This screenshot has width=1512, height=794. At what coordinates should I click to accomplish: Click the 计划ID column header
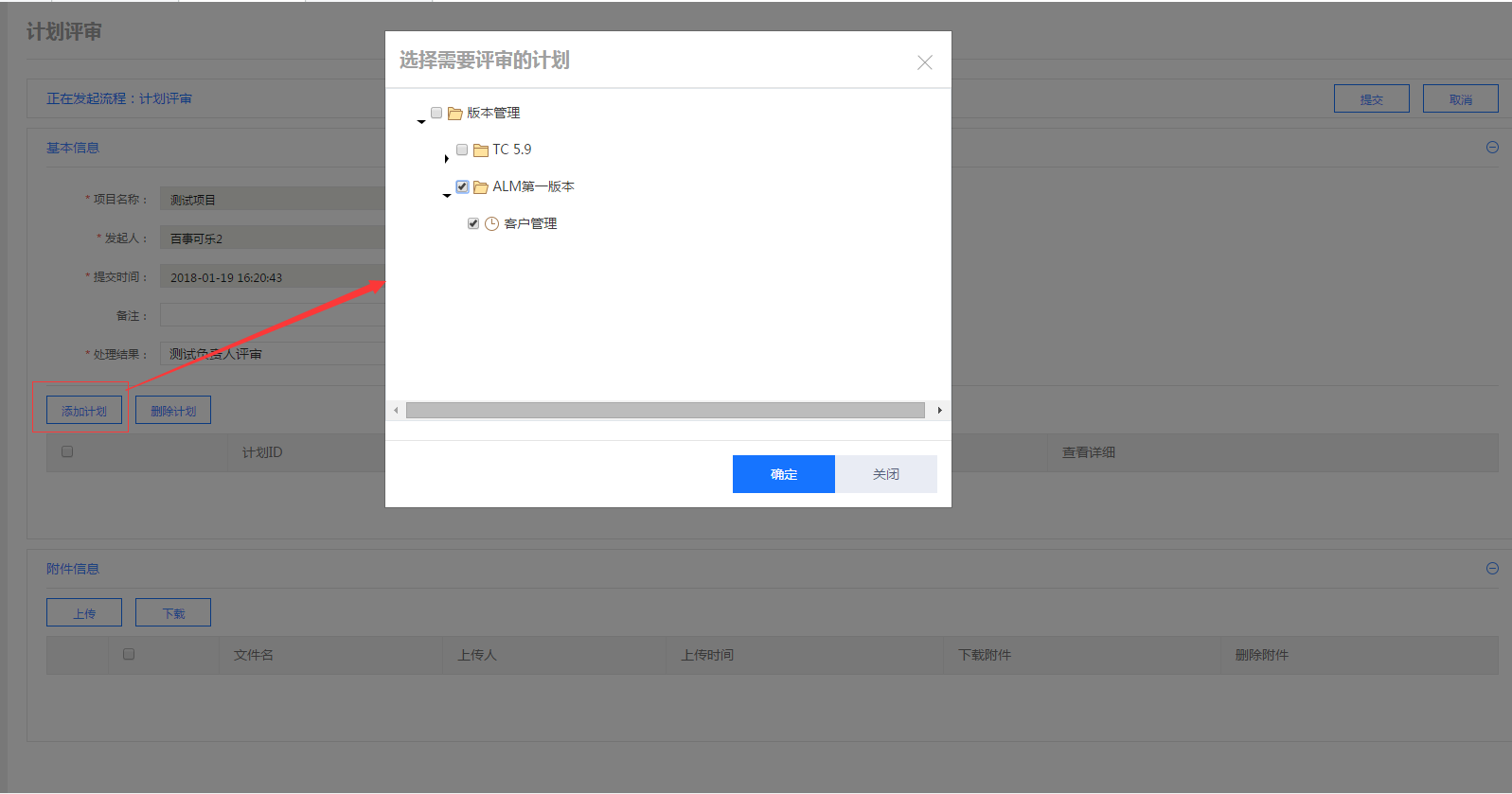[262, 452]
